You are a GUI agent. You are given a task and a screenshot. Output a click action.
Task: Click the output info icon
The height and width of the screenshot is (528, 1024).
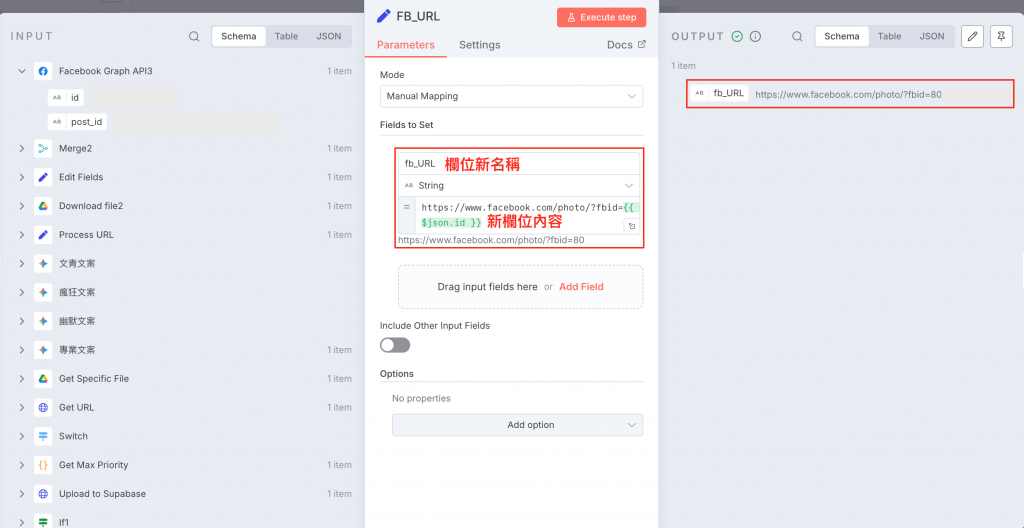pyautogui.click(x=756, y=37)
